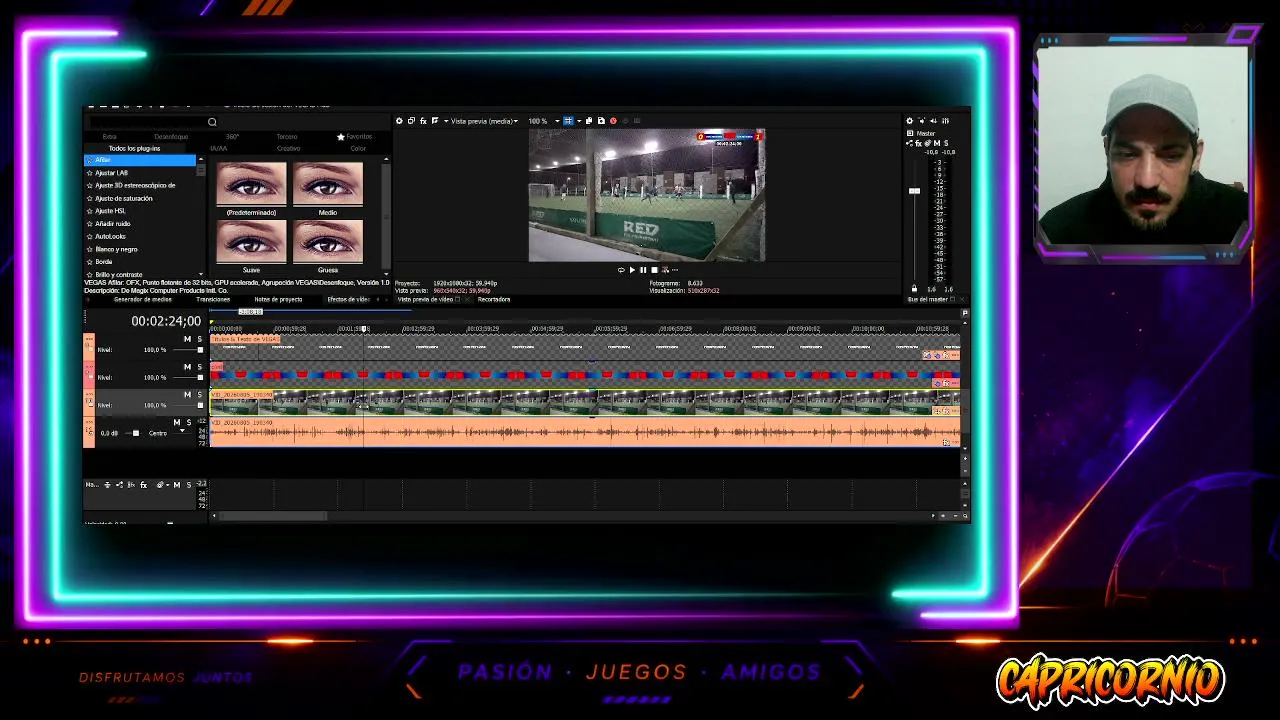Toggle the grid overlay icon in preview
This screenshot has width=1280, height=720.
[x=568, y=121]
